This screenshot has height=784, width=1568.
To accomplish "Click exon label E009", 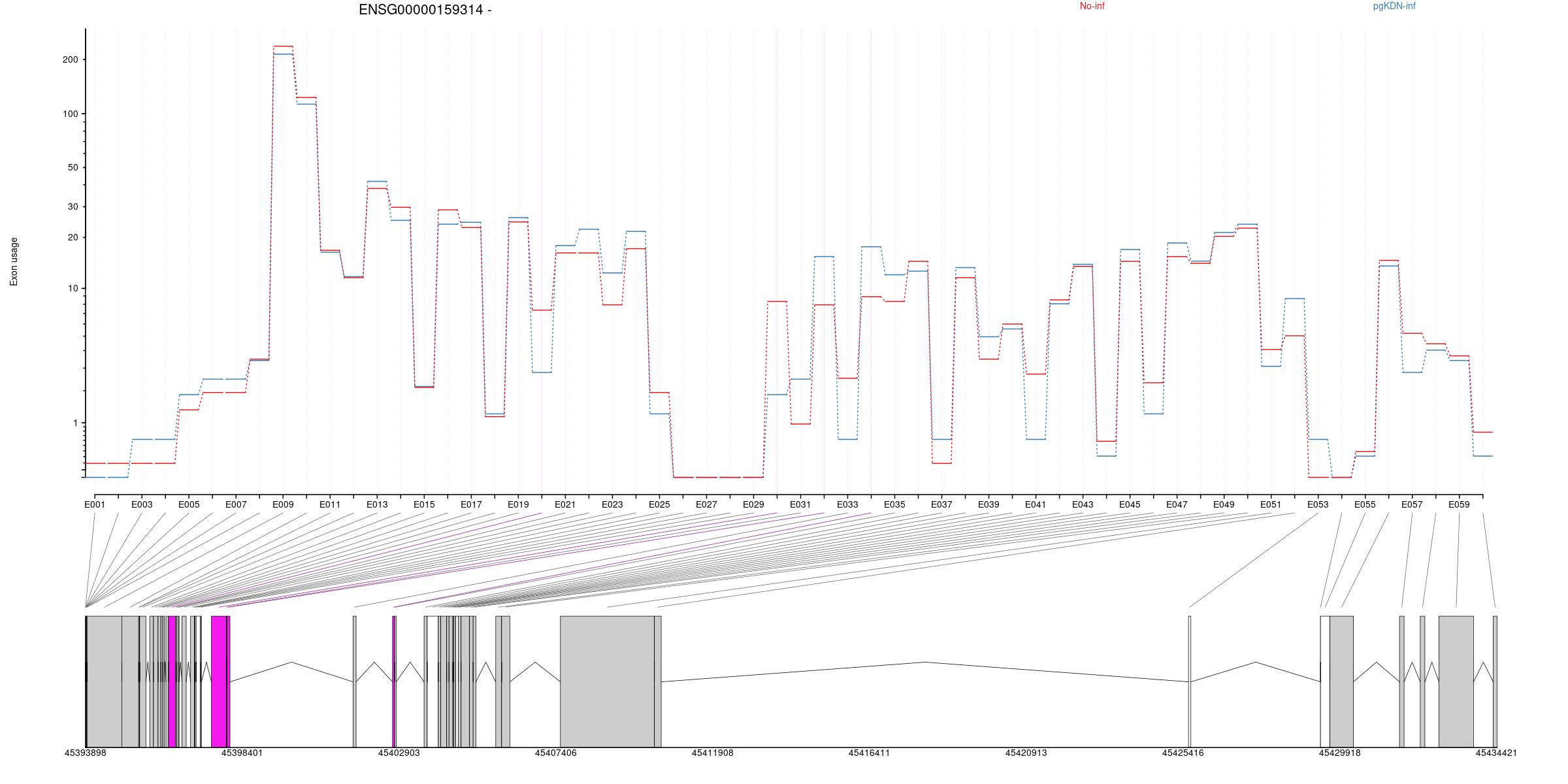I will tap(283, 504).
